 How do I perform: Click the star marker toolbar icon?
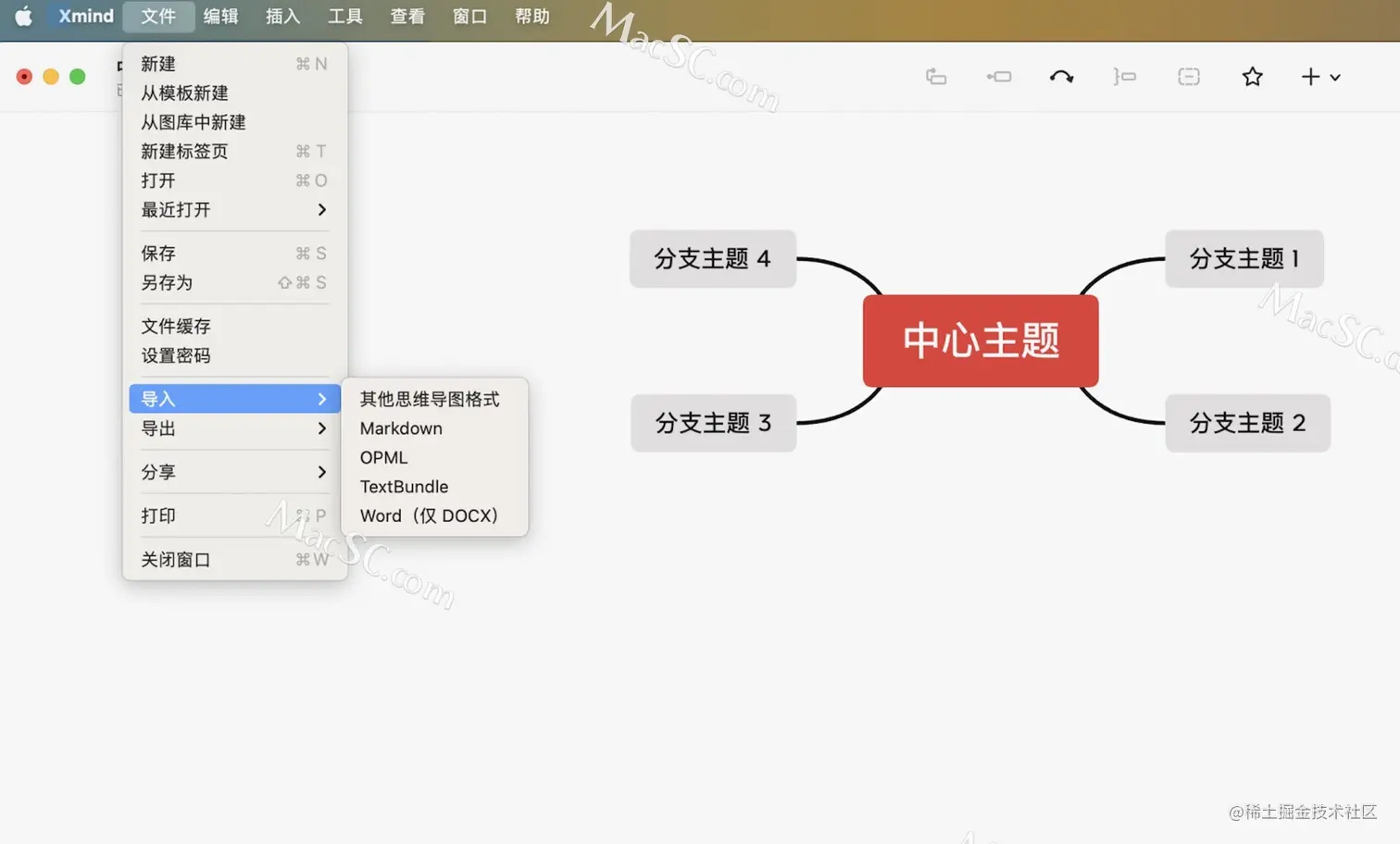click(x=1253, y=77)
